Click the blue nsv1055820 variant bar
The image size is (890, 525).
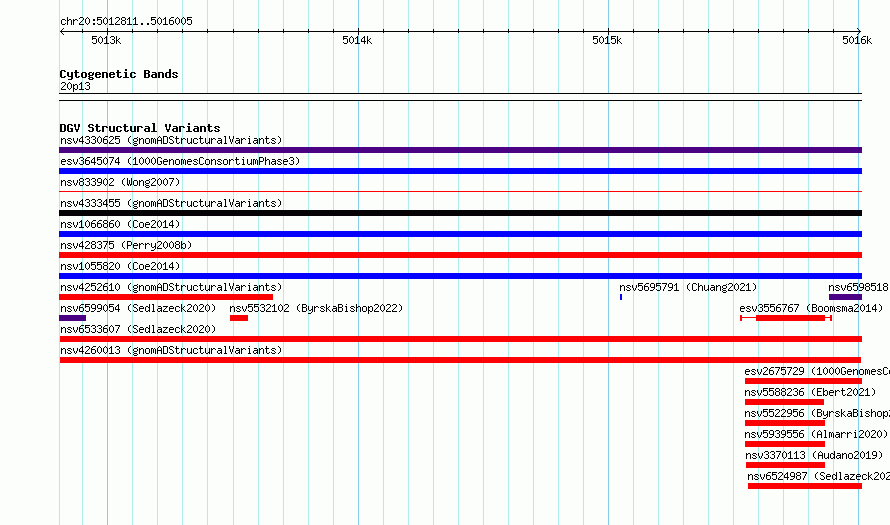click(x=460, y=276)
